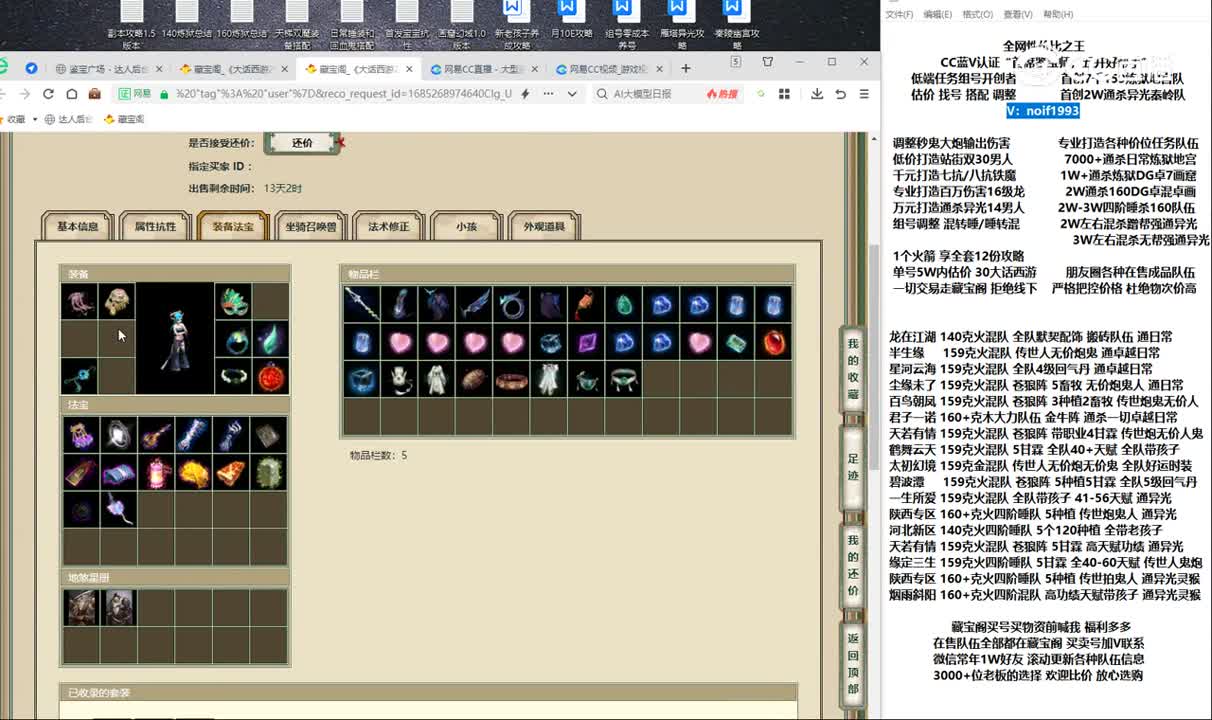Click the browser forward arrow

[x=24, y=94]
